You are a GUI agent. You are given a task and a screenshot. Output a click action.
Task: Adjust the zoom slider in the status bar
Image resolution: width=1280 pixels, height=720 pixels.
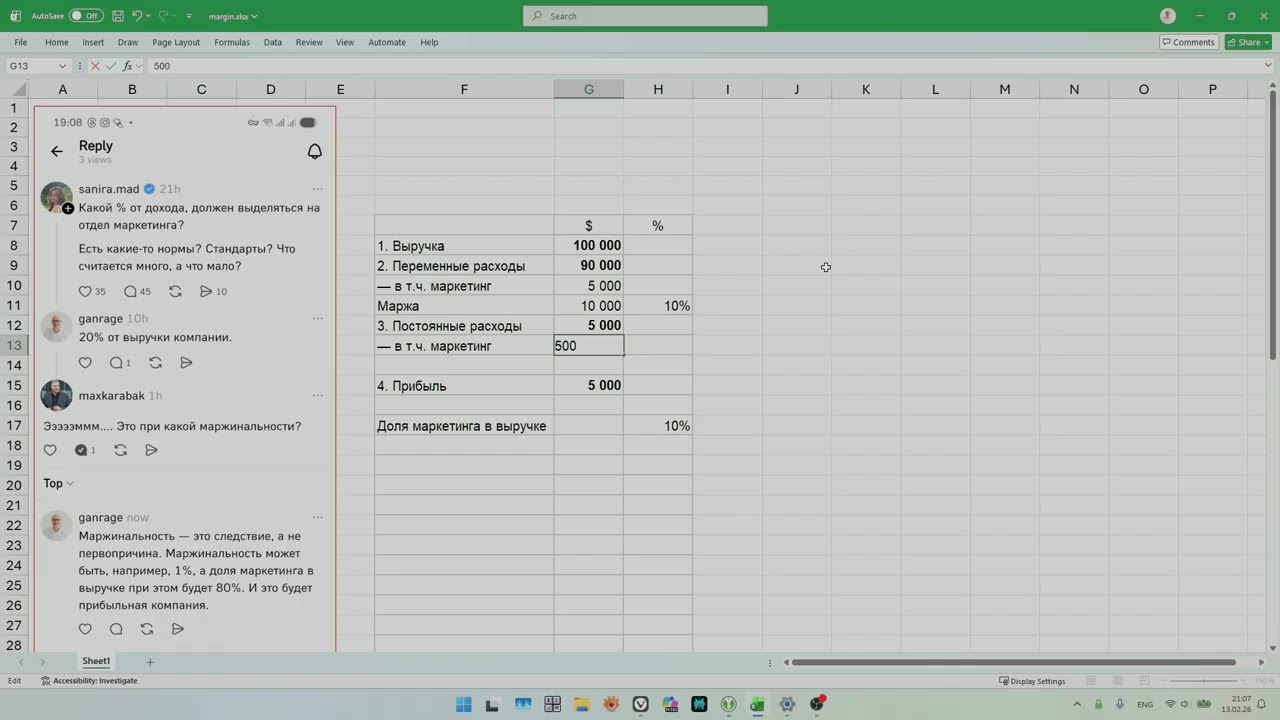(x=1206, y=681)
